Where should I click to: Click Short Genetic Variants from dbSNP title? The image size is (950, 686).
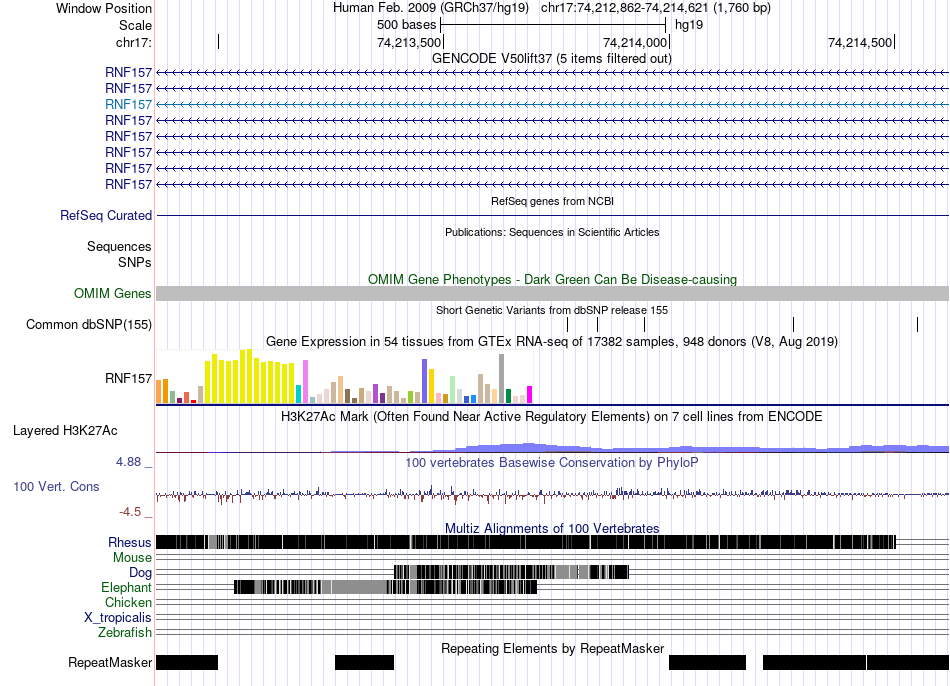pos(552,310)
